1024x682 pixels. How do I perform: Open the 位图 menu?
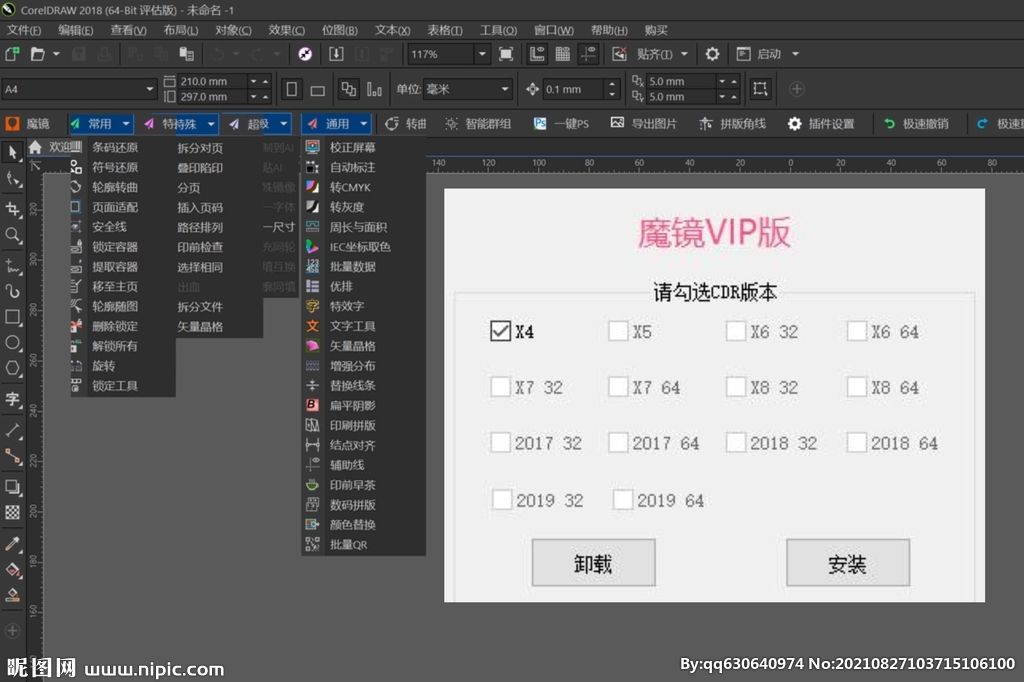pos(338,30)
